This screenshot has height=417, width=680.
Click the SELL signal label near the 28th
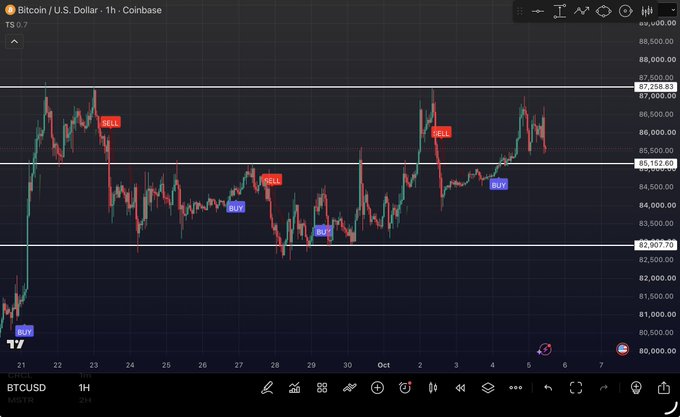(272, 180)
